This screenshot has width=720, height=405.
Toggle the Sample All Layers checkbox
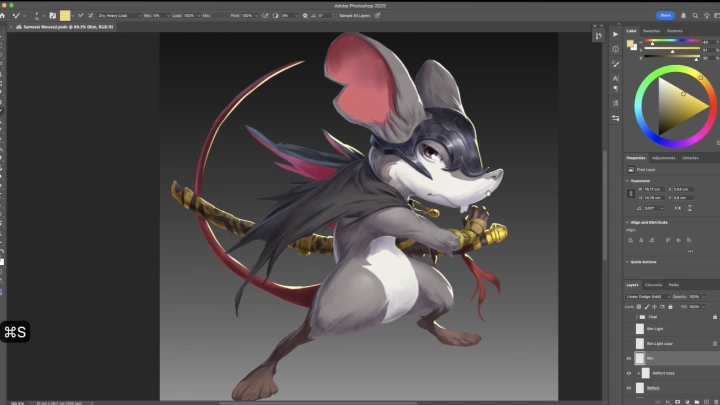pos(335,16)
